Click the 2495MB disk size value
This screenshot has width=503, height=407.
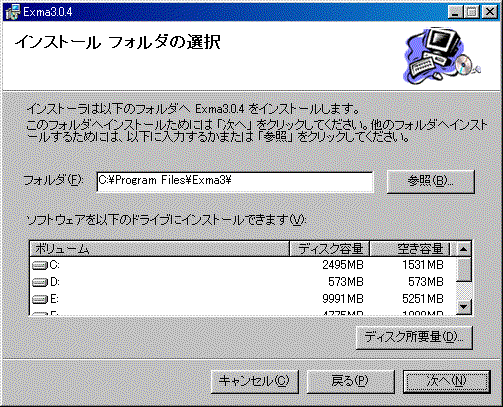tap(343, 265)
